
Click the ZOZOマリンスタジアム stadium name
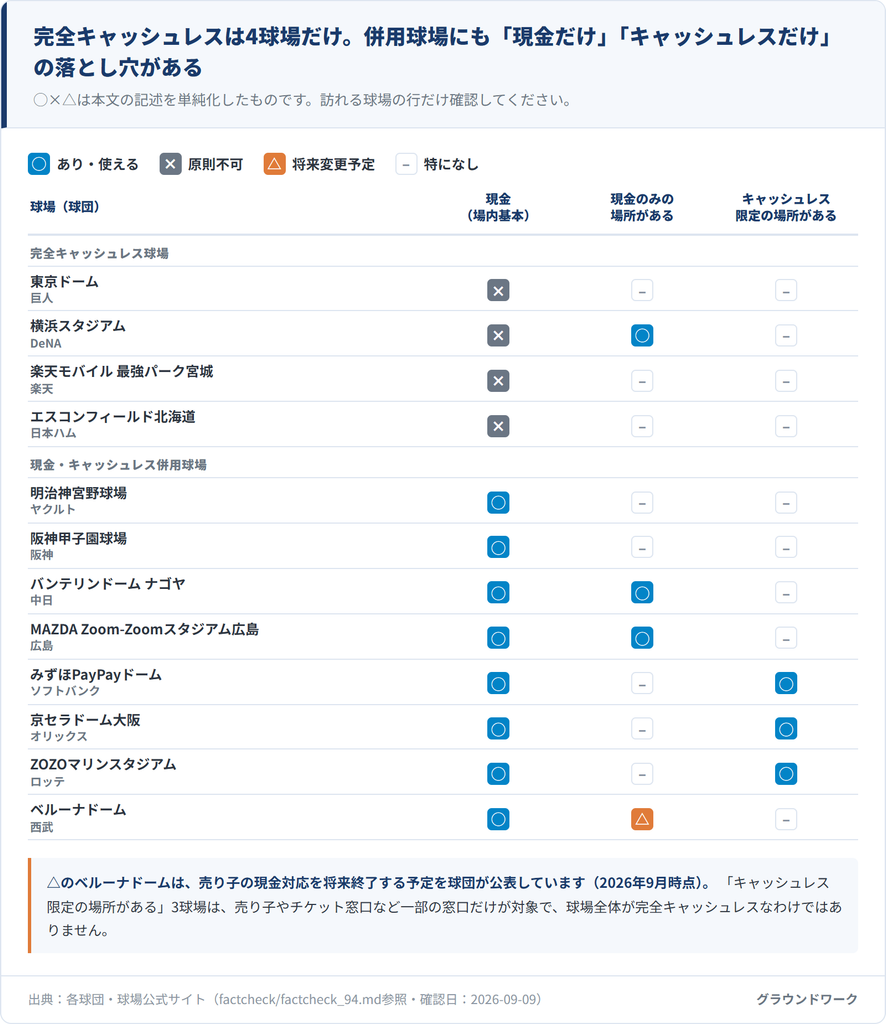(x=103, y=764)
